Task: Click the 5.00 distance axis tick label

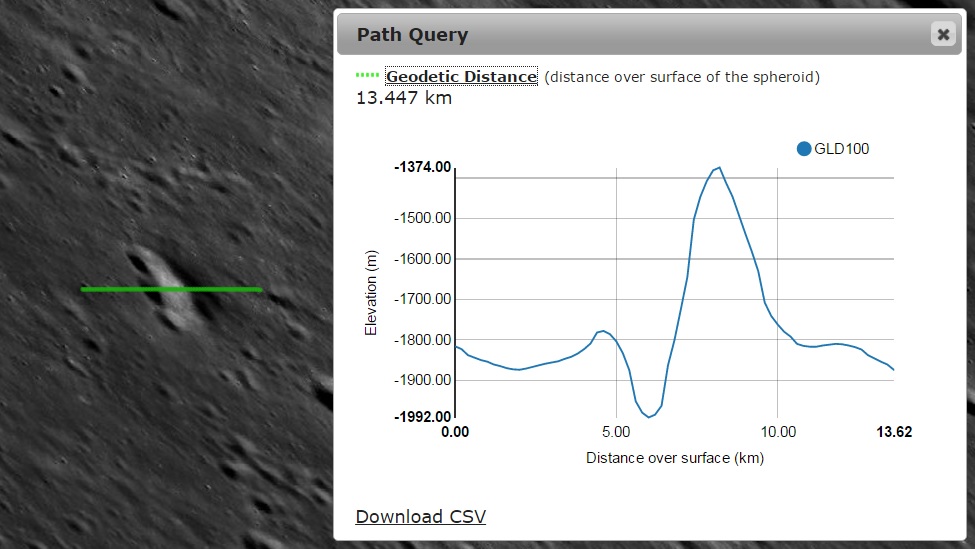Action: (x=616, y=432)
